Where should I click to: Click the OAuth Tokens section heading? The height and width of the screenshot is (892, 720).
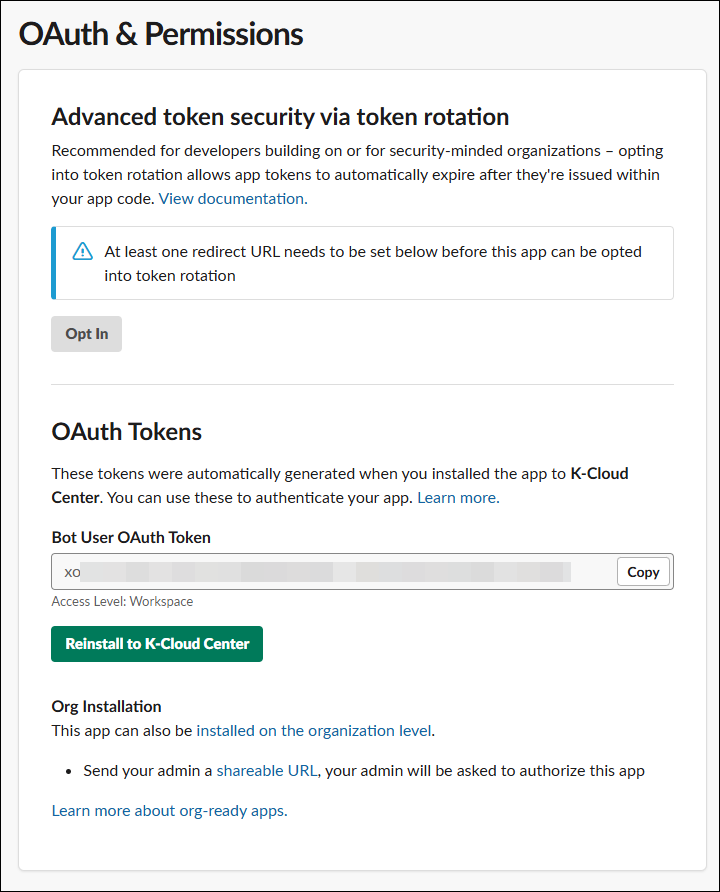click(127, 432)
